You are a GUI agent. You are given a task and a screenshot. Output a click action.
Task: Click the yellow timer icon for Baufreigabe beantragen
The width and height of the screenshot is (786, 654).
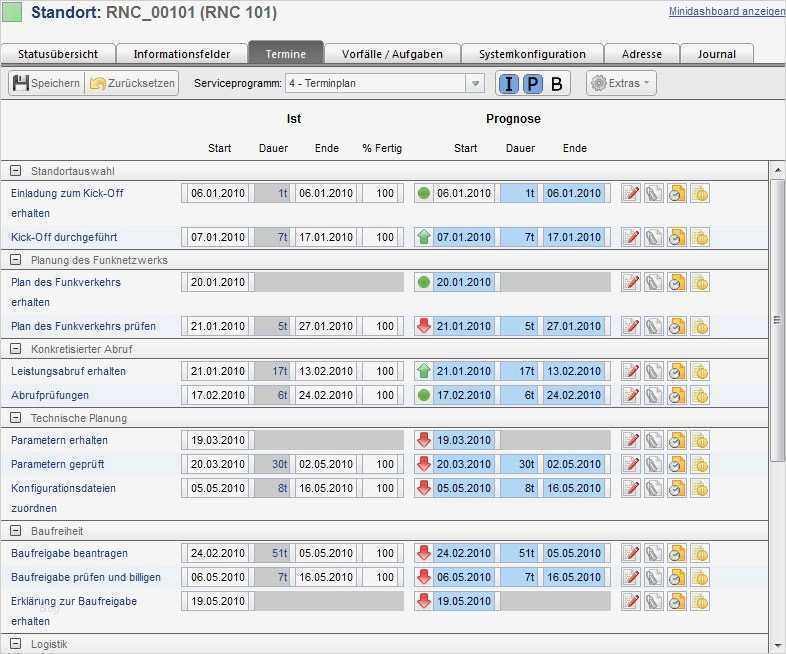tap(700, 553)
